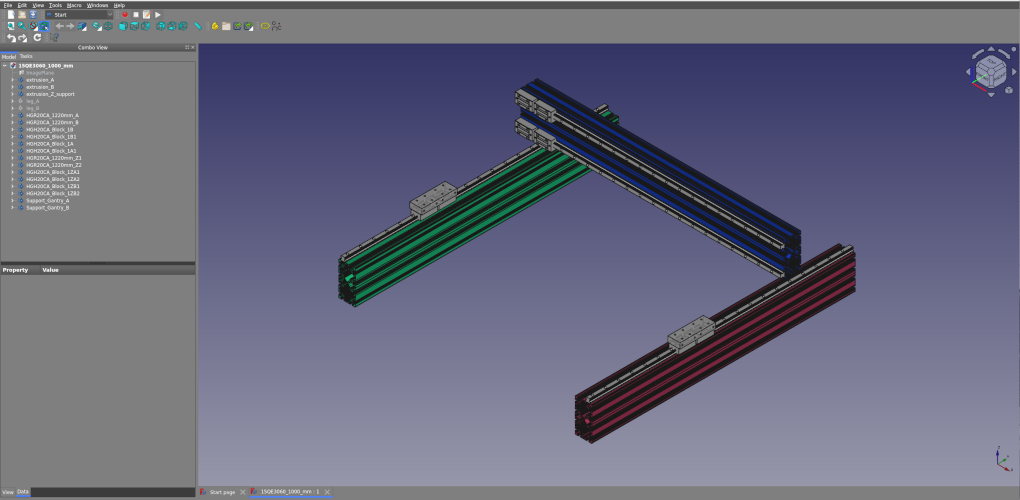The image size is (1020, 500).
Task: Float the Combo View panel
Action: coord(187,47)
